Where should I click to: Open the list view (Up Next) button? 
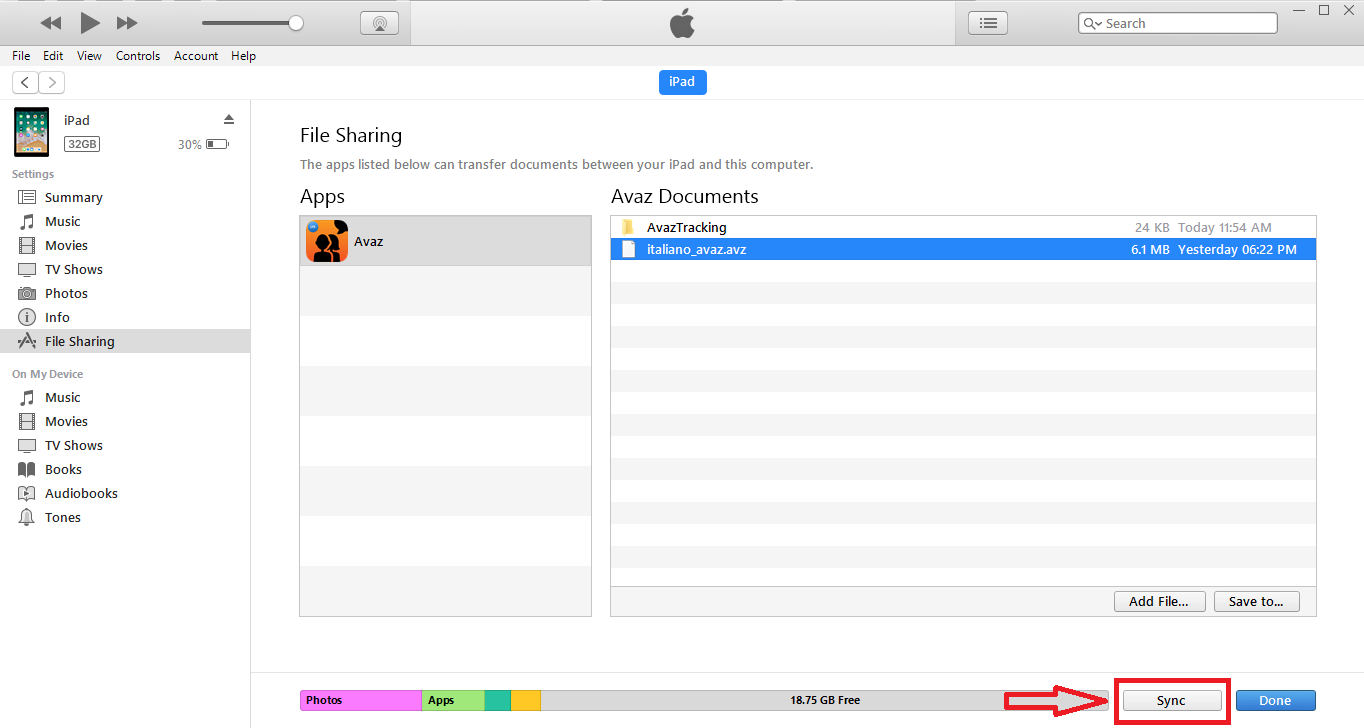pyautogui.click(x=988, y=23)
